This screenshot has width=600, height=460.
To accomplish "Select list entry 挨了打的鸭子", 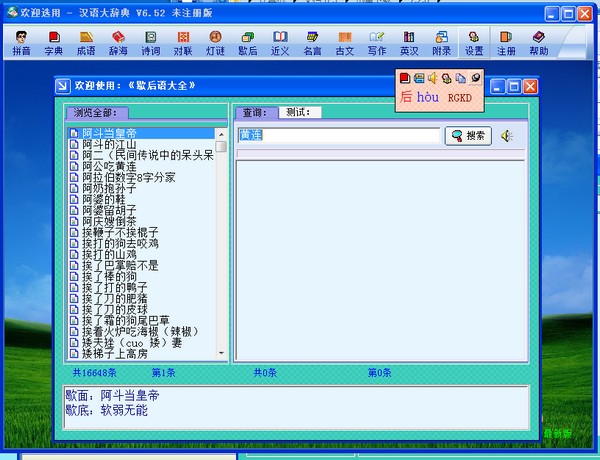I will pos(141,287).
